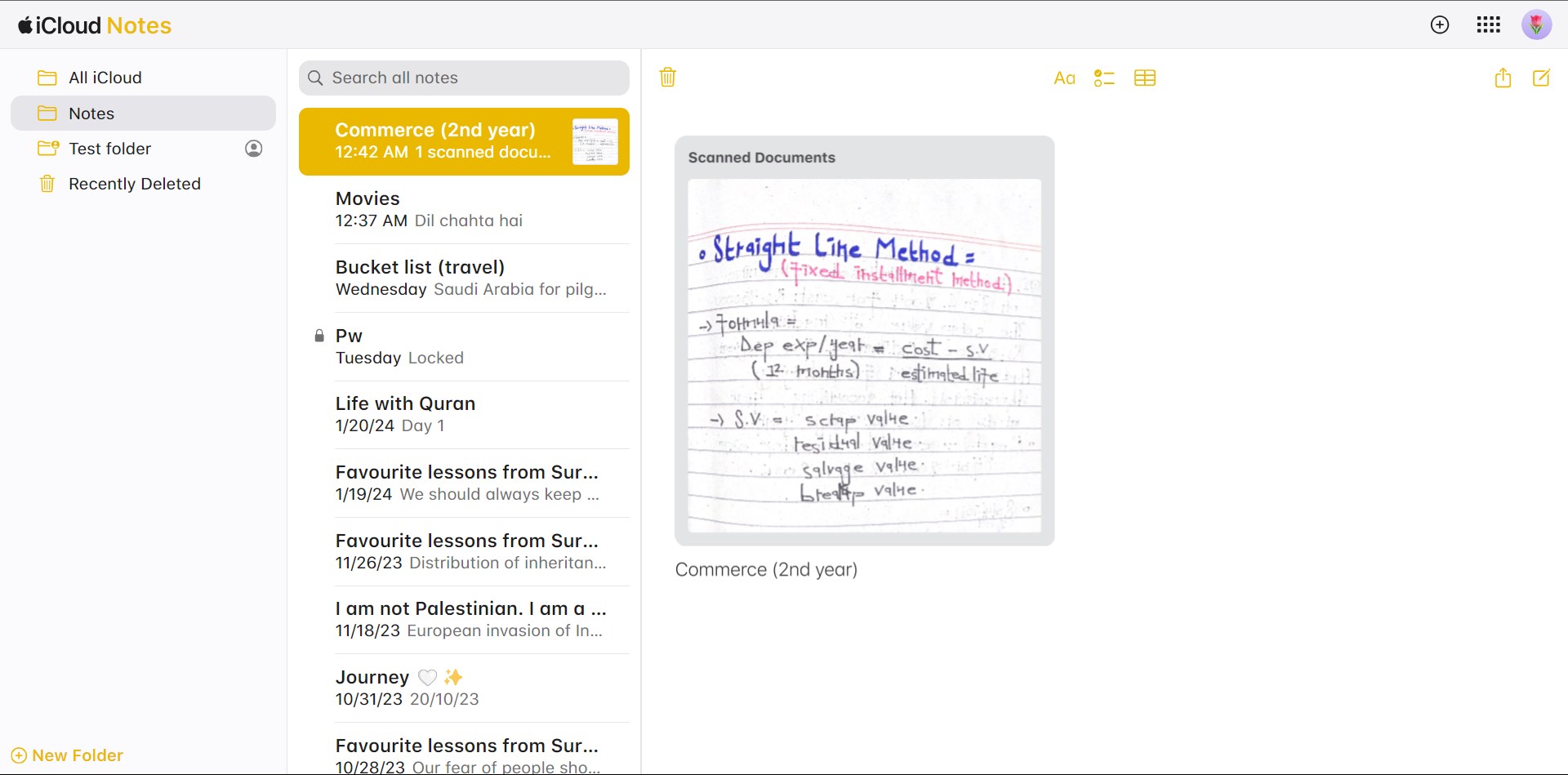Open the iCloud app launcher grid

pyautogui.click(x=1488, y=25)
